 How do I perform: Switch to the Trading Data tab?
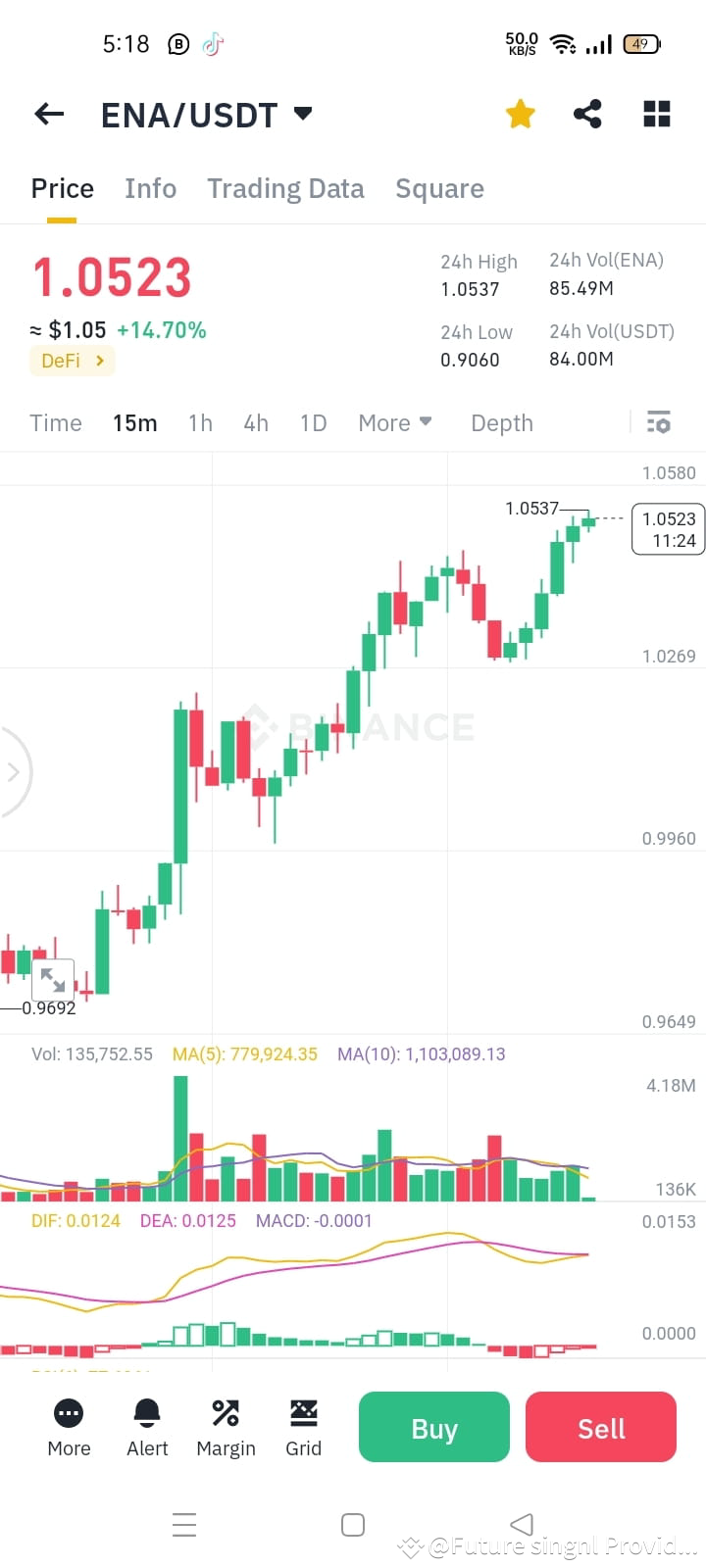[x=285, y=188]
